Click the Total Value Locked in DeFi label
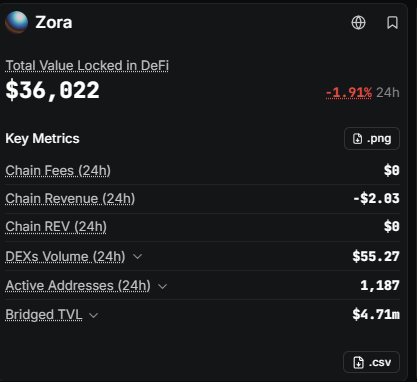The width and height of the screenshot is (417, 382). [x=87, y=66]
